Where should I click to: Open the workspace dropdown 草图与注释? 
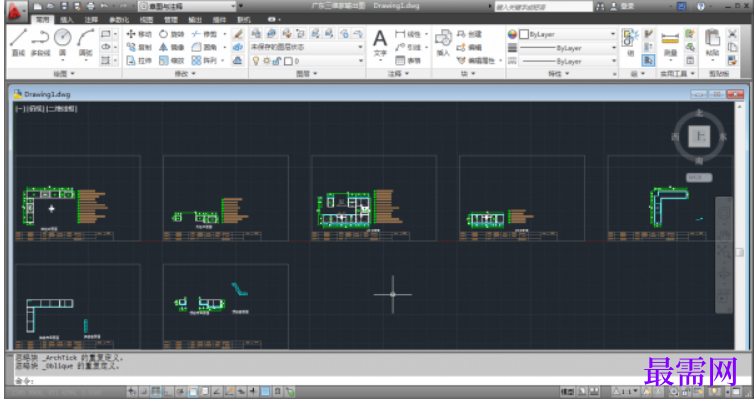pyautogui.click(x=187, y=6)
